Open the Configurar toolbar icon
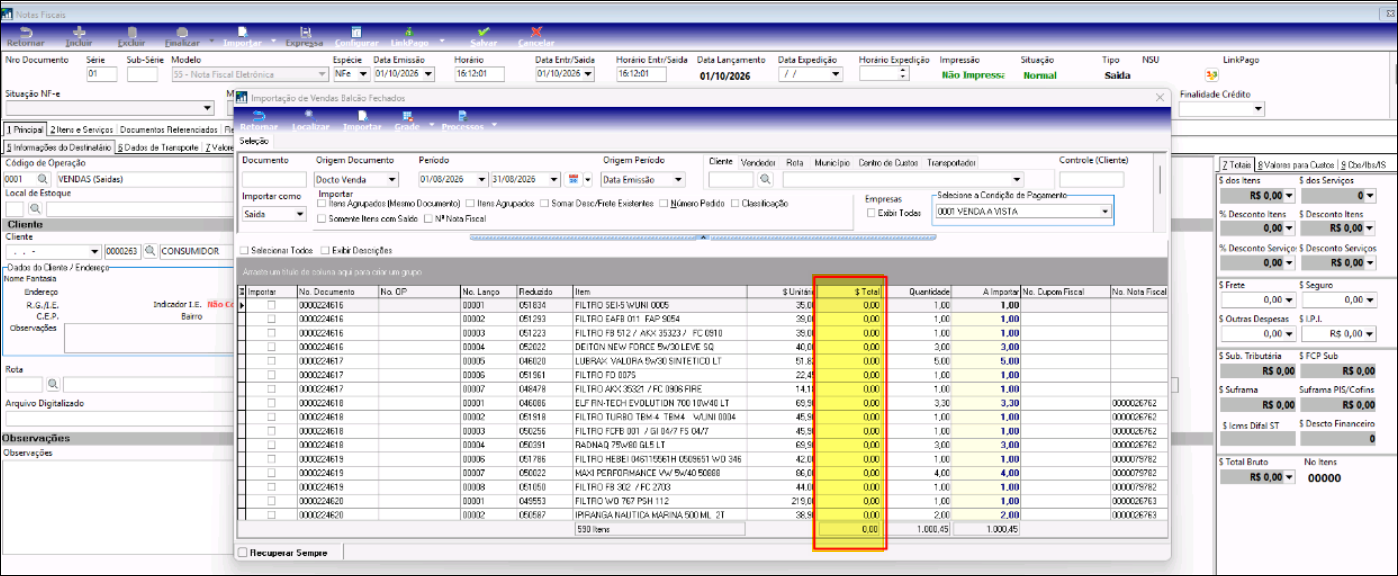 click(x=356, y=38)
